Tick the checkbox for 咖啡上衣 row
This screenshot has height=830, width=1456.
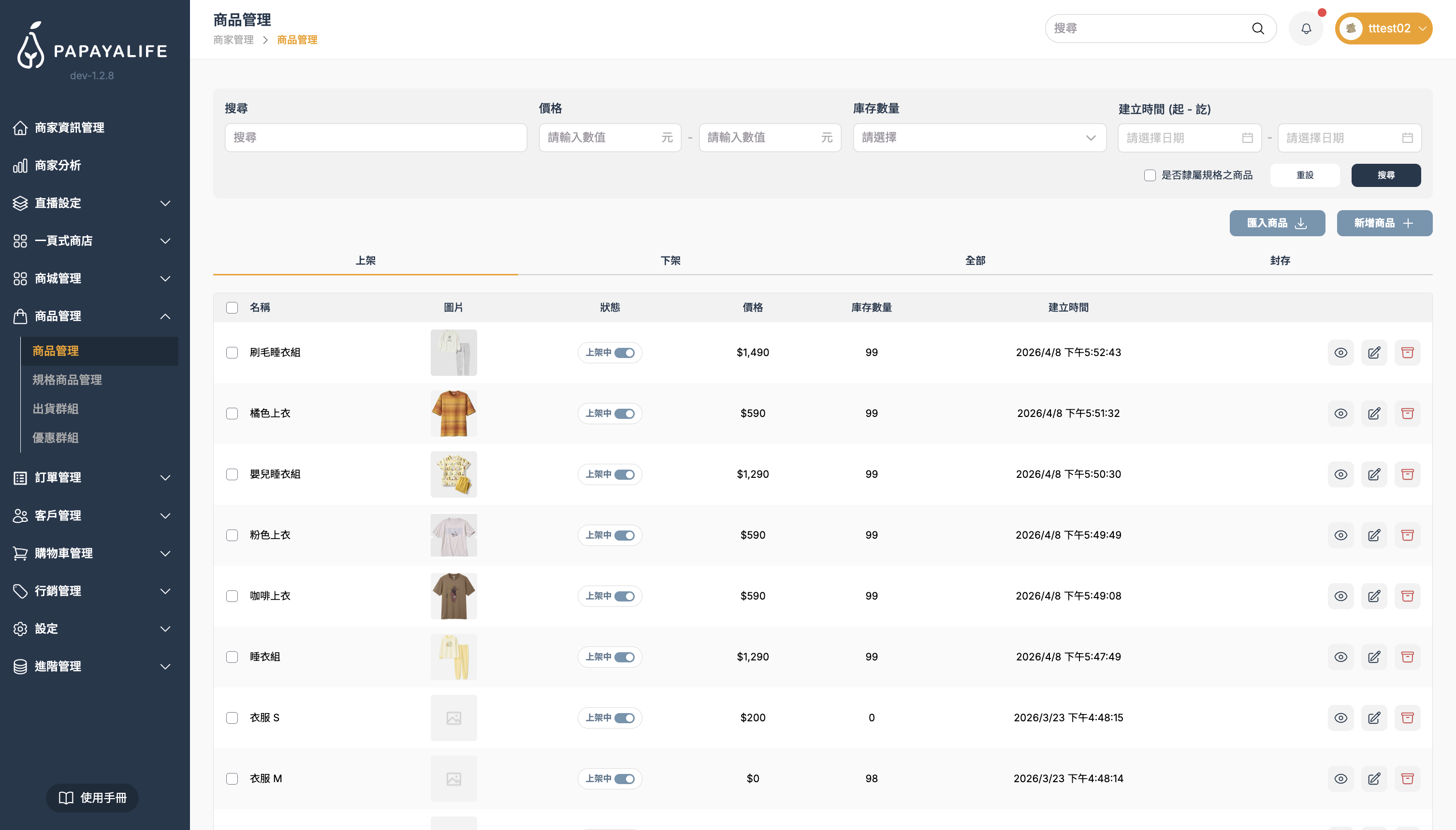232,596
